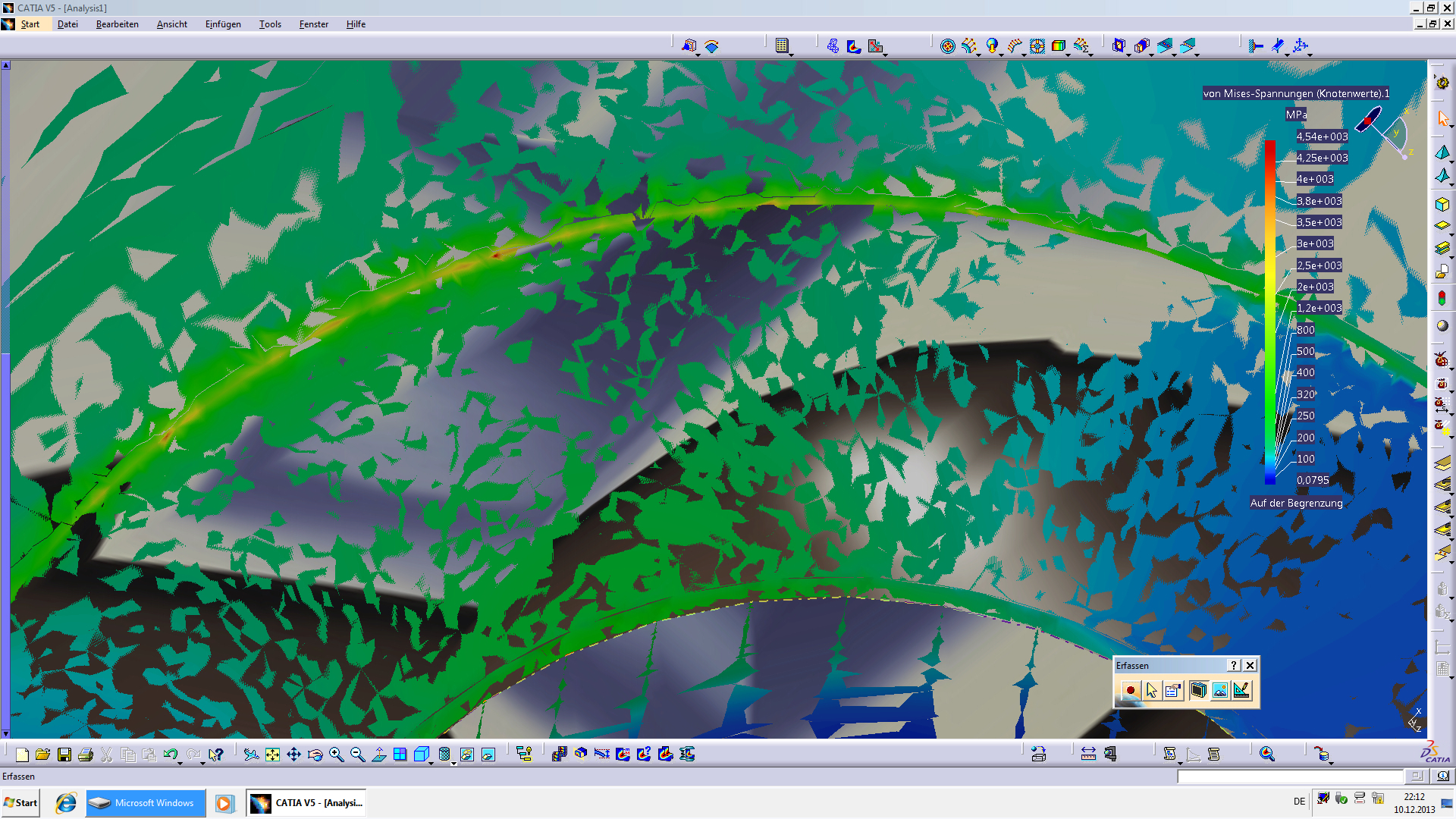The height and width of the screenshot is (819, 1456).
Task: Switch to Microsoft Windows taskbar item
Action: 145,803
